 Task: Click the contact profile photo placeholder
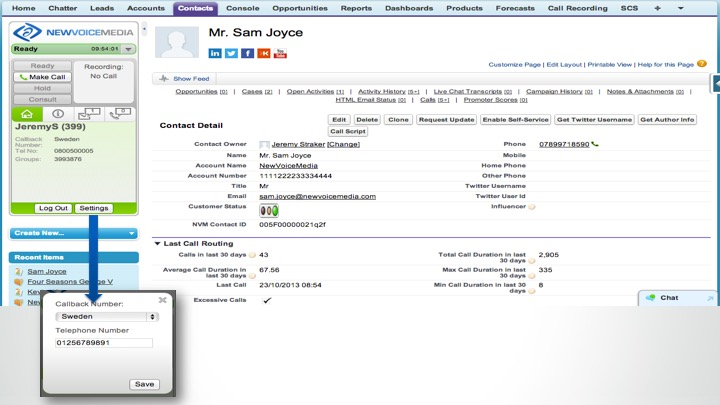(x=177, y=42)
